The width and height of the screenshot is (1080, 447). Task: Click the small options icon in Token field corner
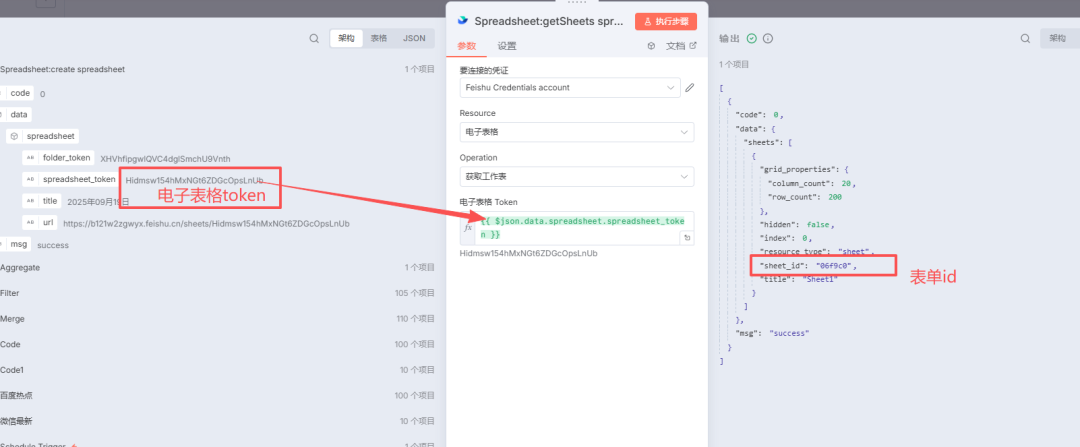(x=686, y=238)
